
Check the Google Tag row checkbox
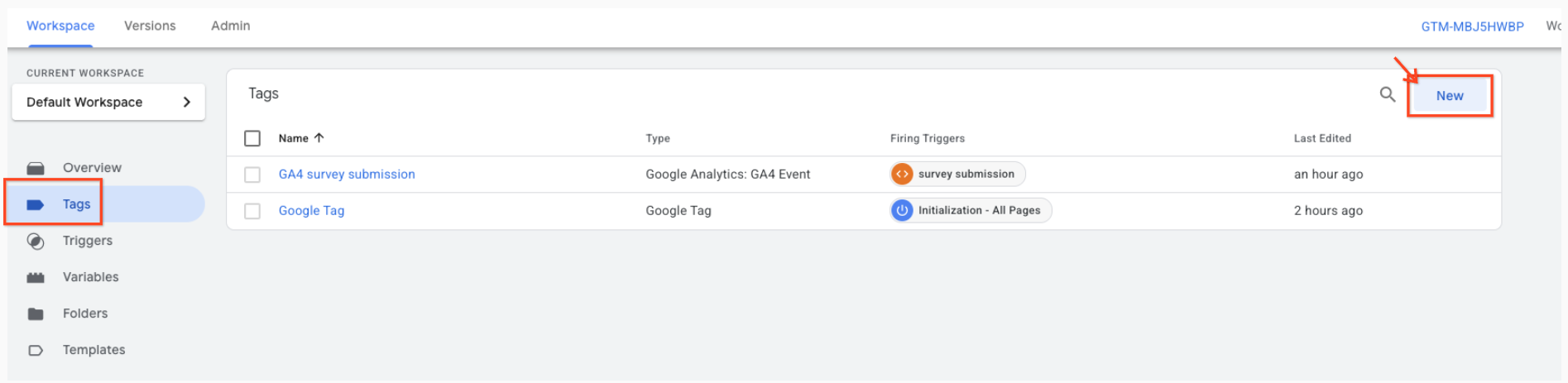(x=252, y=211)
